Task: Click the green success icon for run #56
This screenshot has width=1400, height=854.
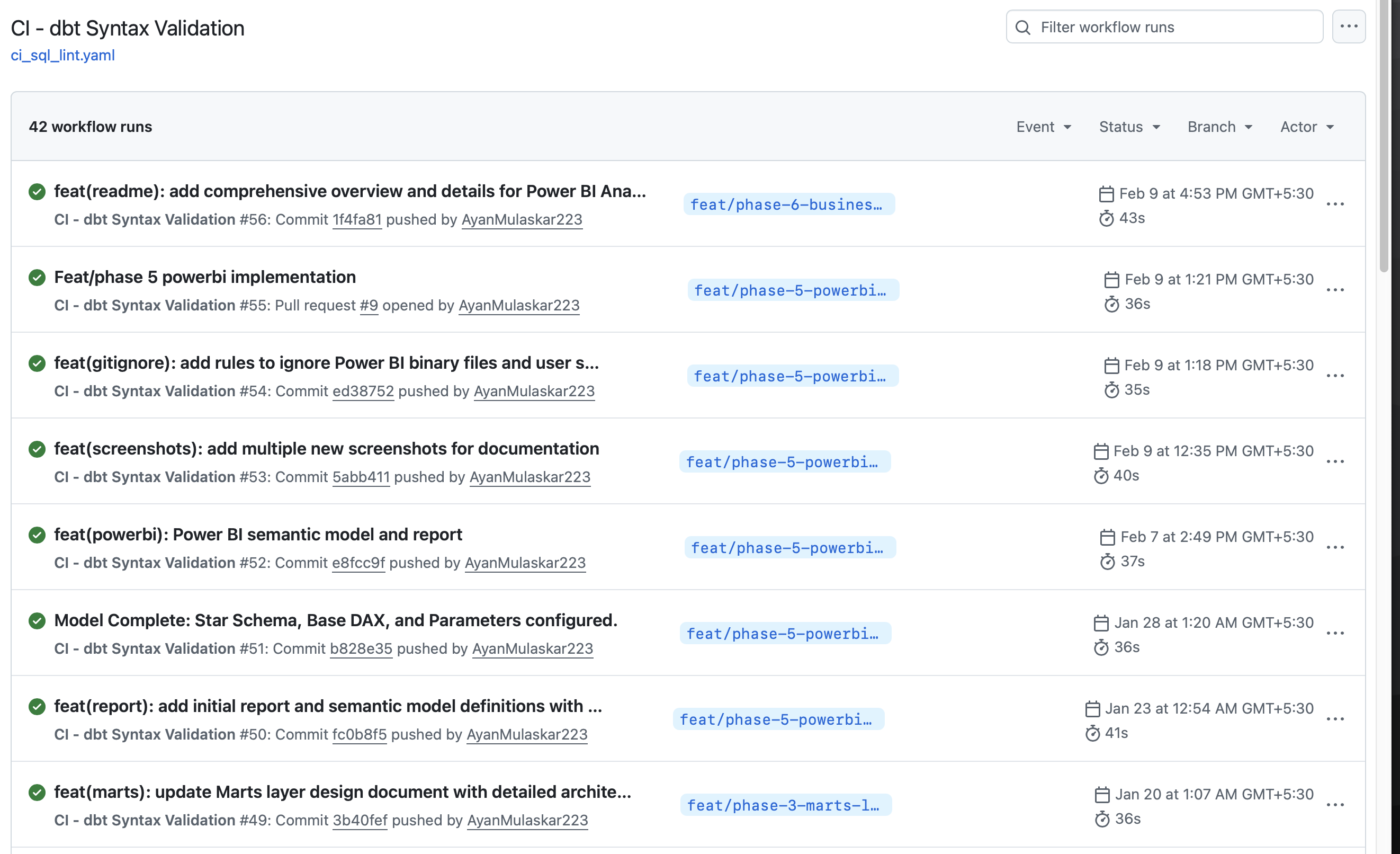Action: coord(37,192)
